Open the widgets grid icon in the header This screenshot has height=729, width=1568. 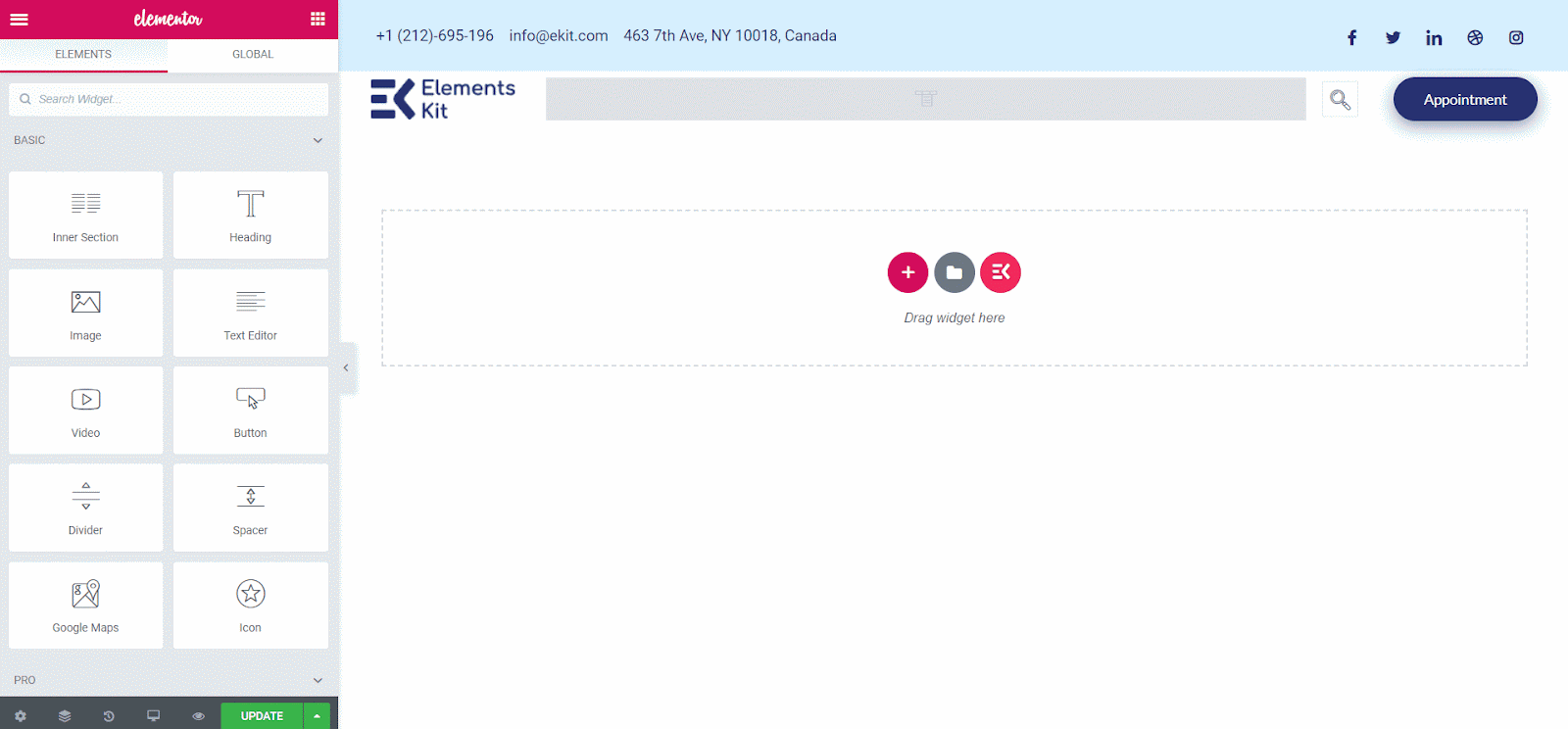(x=318, y=19)
